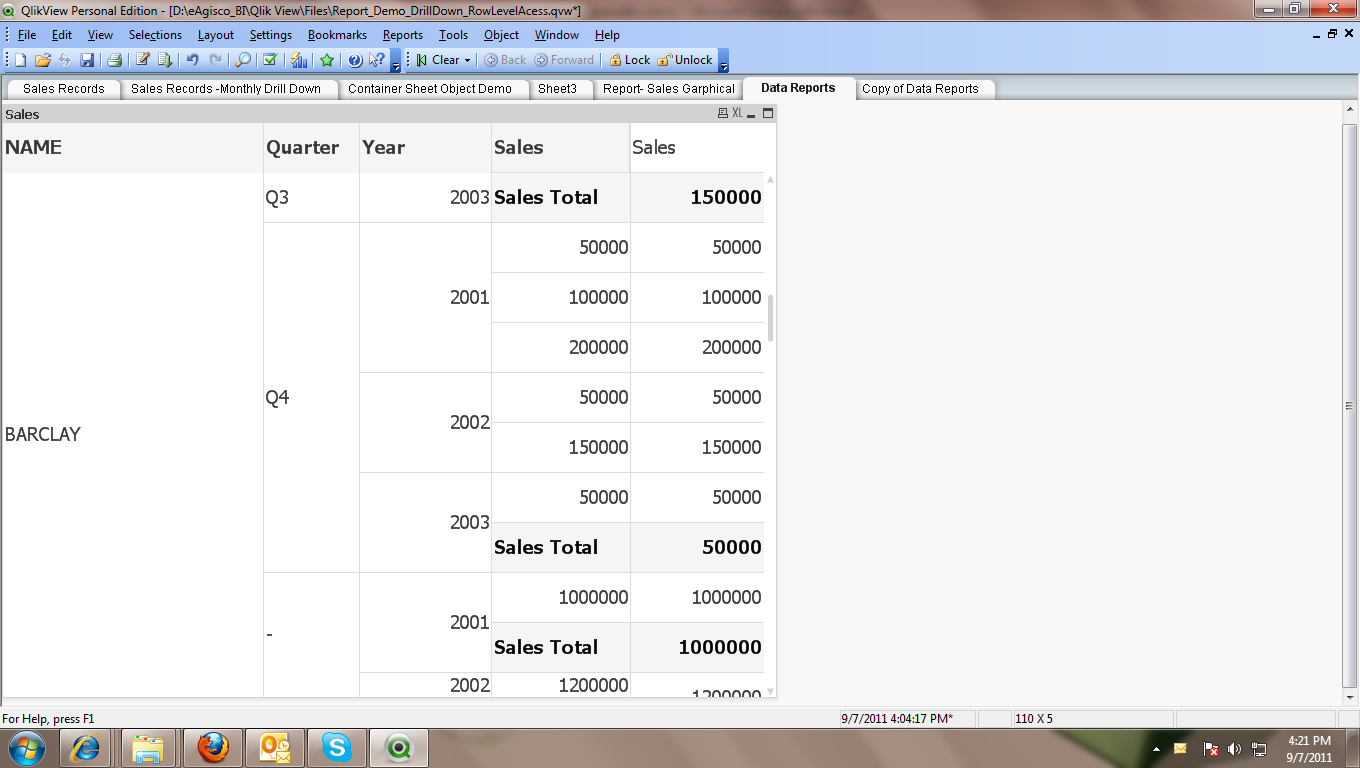Open Search with the magnifying glass icon
The image size is (1360, 768).
pos(243,60)
